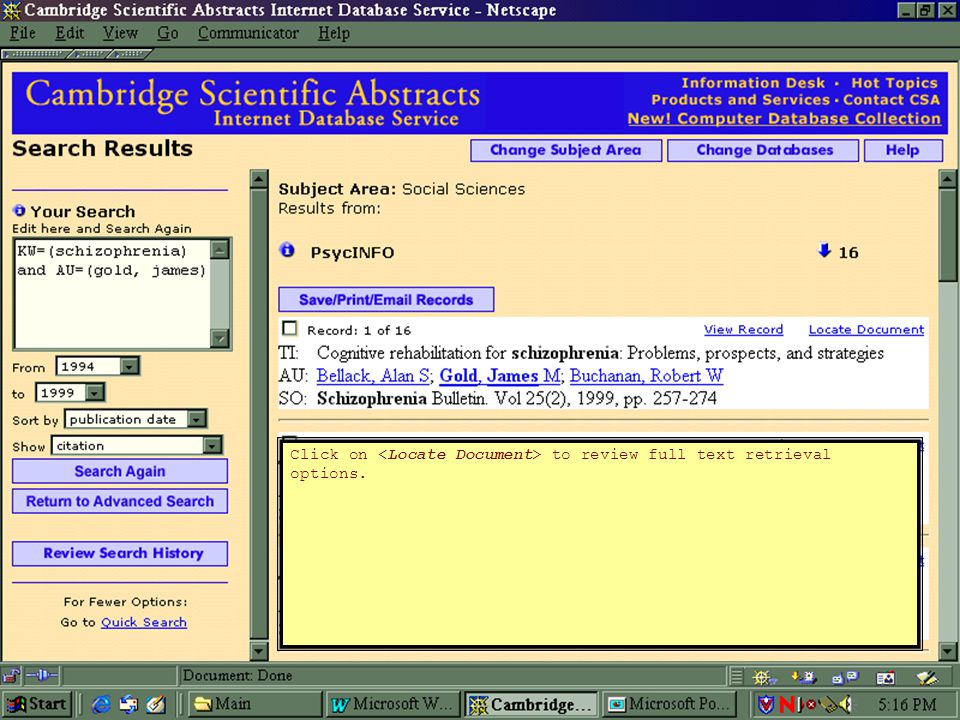The image size is (960, 720).
Task: Click the connection status icon in status bar
Action: (x=42, y=676)
